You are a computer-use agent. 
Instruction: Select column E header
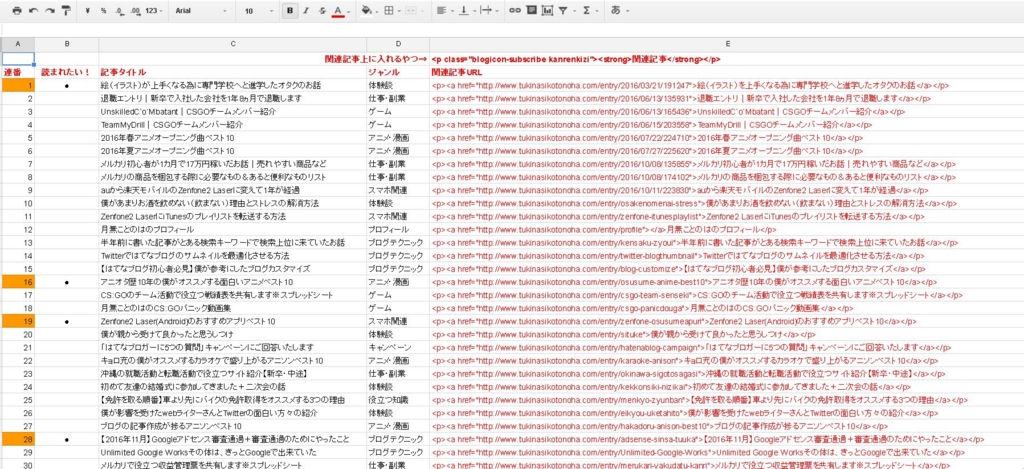tap(727, 44)
